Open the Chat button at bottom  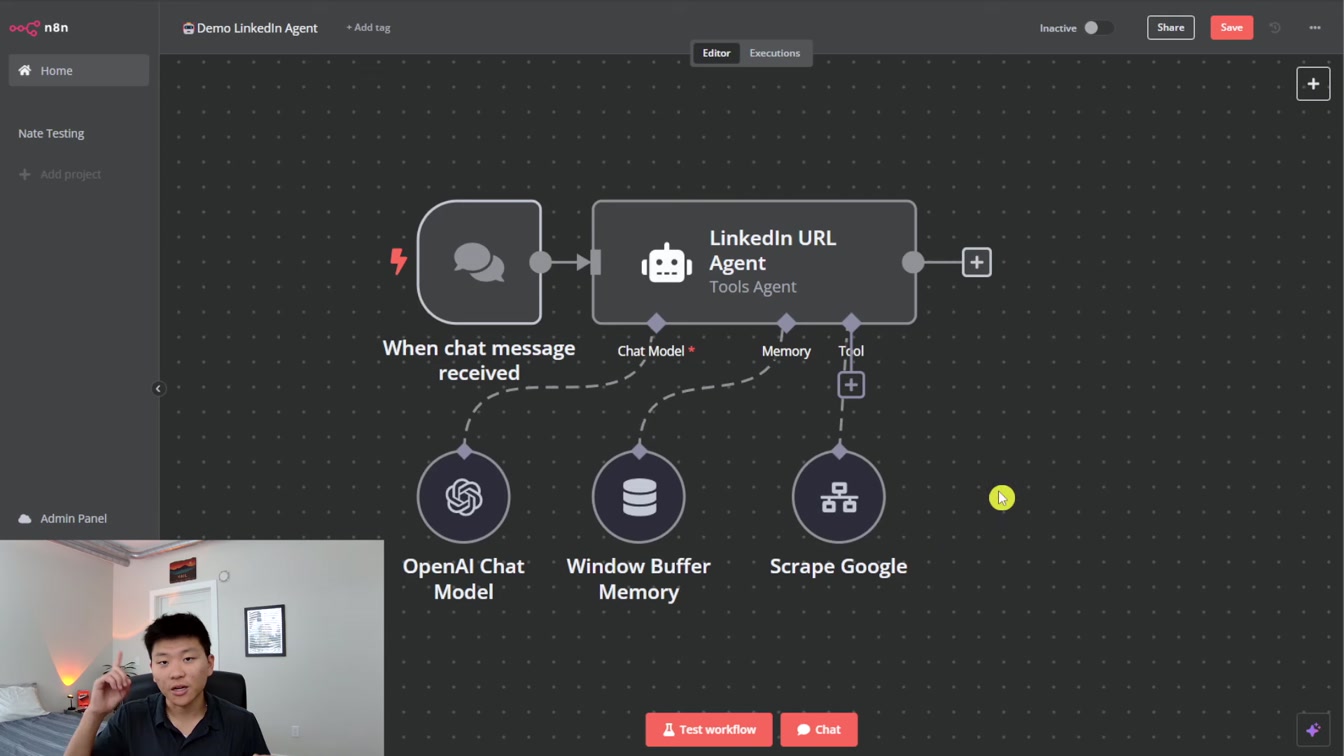[x=819, y=730]
